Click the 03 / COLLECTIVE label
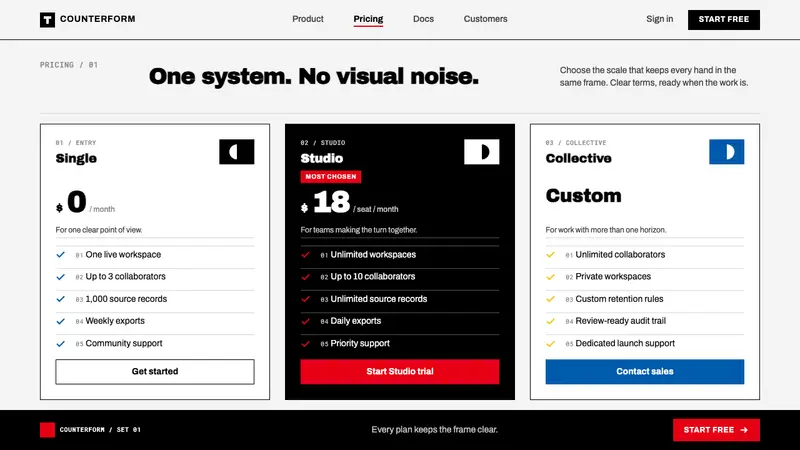800x450 pixels. (x=576, y=143)
